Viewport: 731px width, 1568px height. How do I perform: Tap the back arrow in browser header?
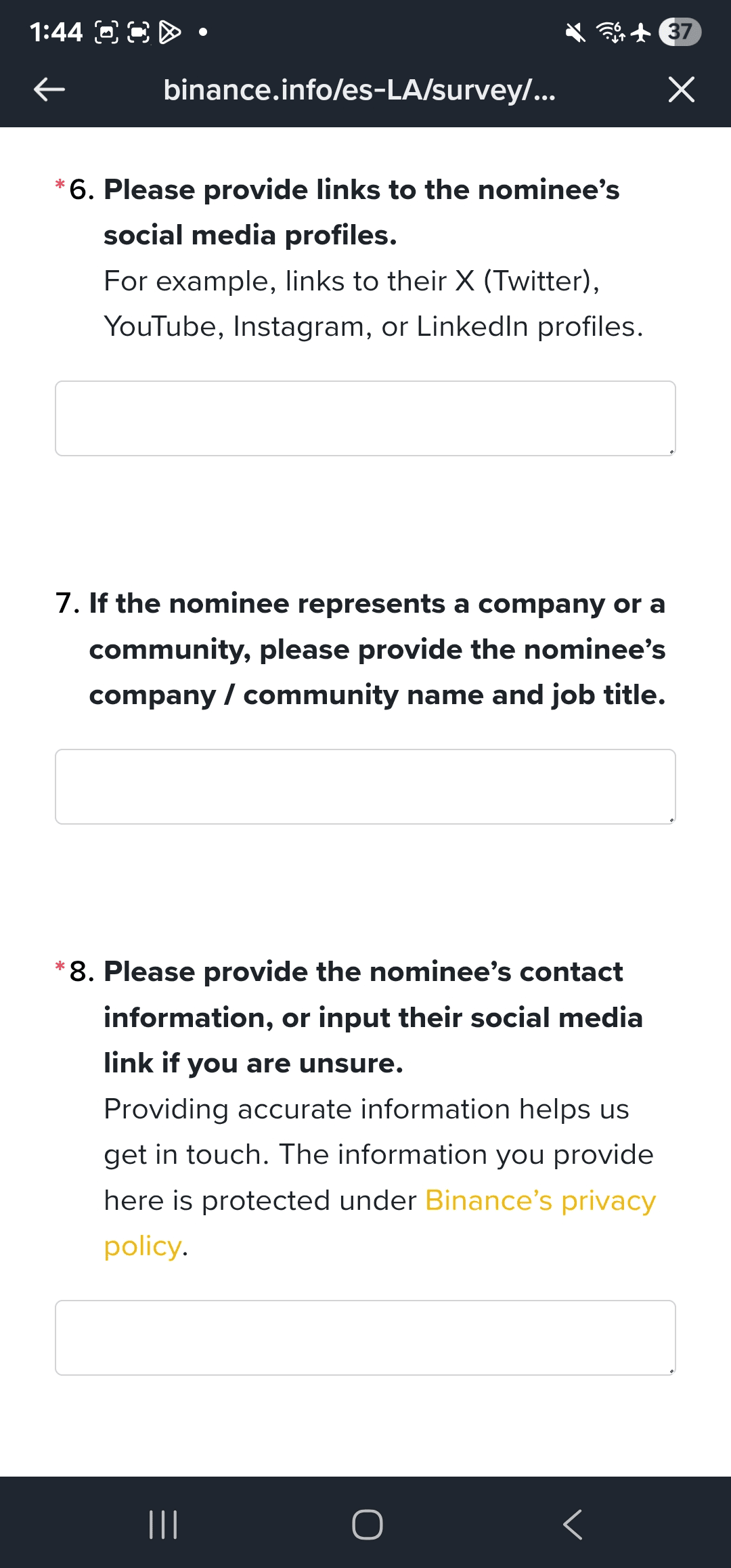click(x=49, y=89)
